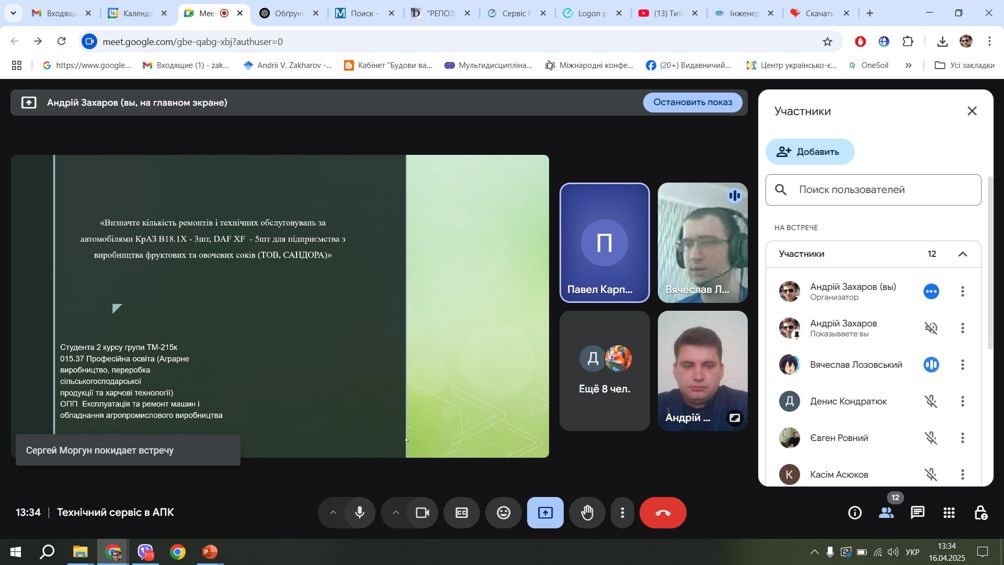Click the Добавить people button
The width and height of the screenshot is (1004, 565).
[x=810, y=152]
